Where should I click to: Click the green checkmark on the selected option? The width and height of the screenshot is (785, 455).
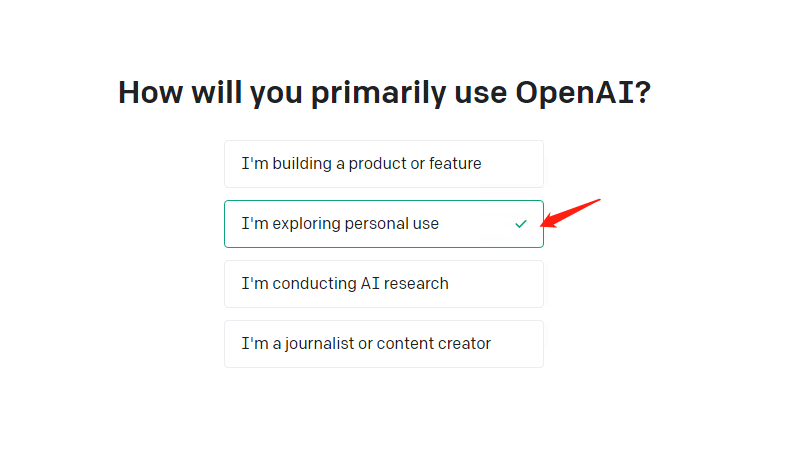click(x=520, y=224)
